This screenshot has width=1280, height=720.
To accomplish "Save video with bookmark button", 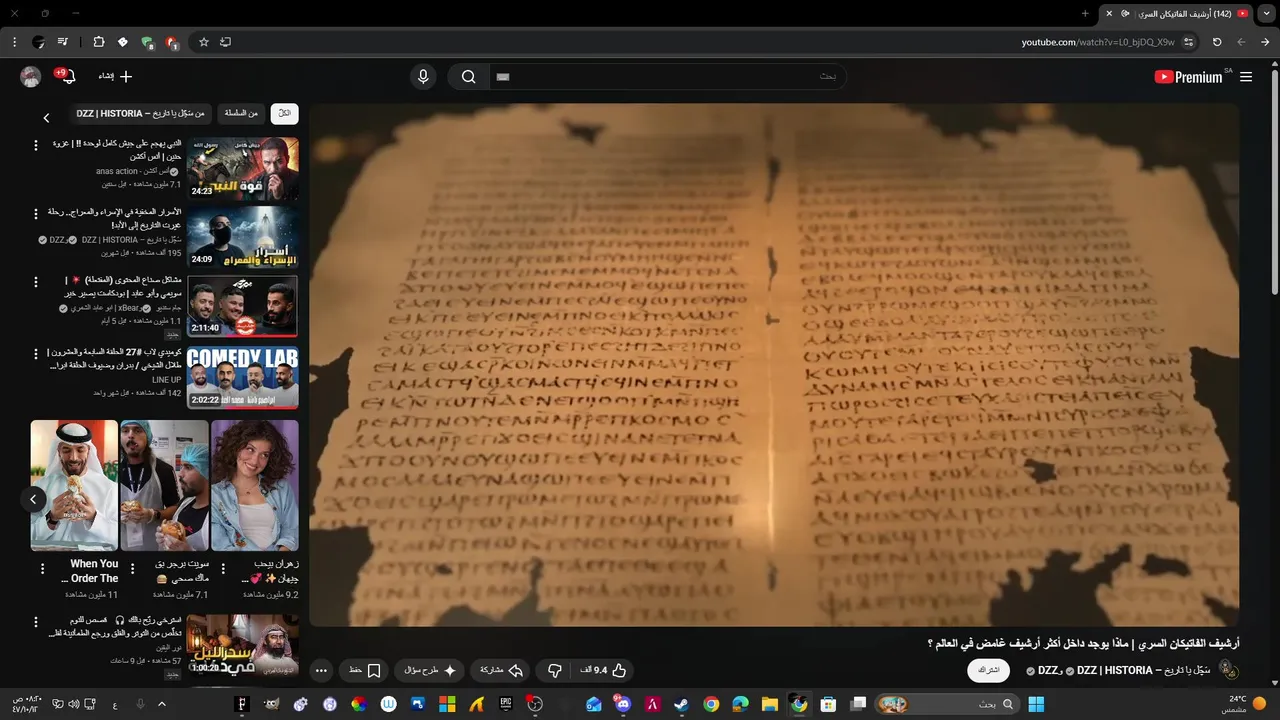I will [x=364, y=670].
